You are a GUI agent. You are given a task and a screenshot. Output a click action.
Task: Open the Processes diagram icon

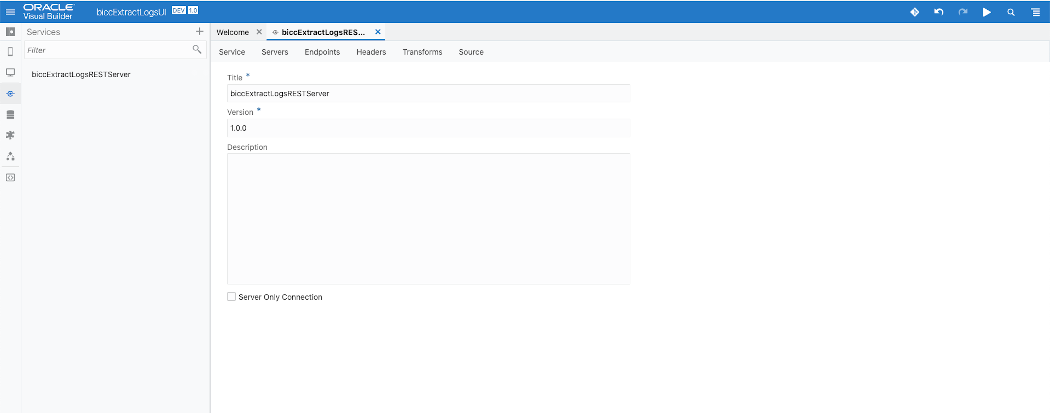(x=10, y=156)
